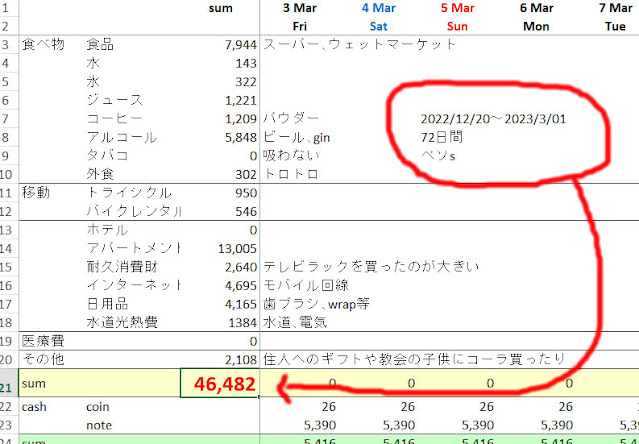Select the 吸わない note cell

pos(291,156)
